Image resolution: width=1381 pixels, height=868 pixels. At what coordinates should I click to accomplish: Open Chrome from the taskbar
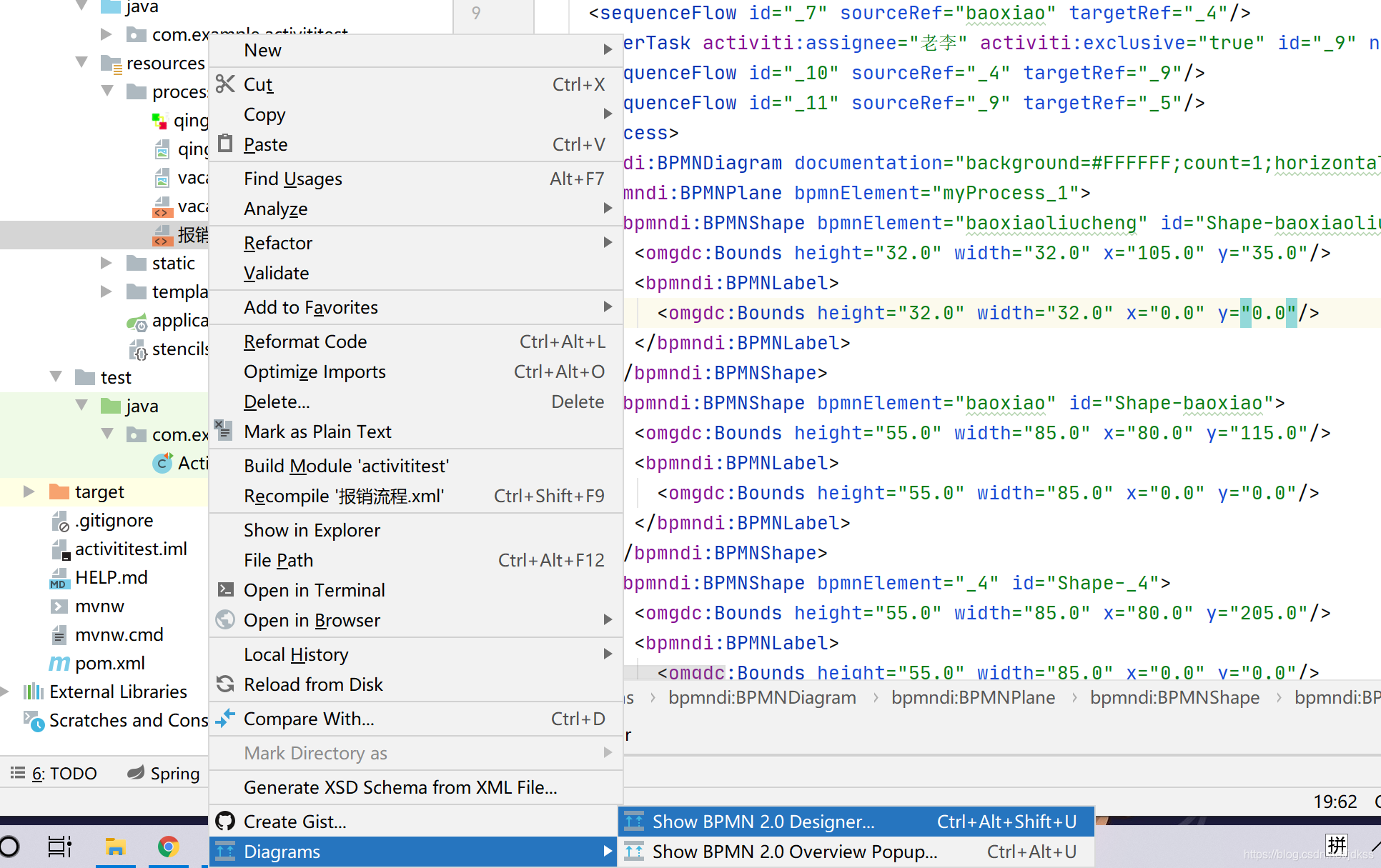point(168,847)
